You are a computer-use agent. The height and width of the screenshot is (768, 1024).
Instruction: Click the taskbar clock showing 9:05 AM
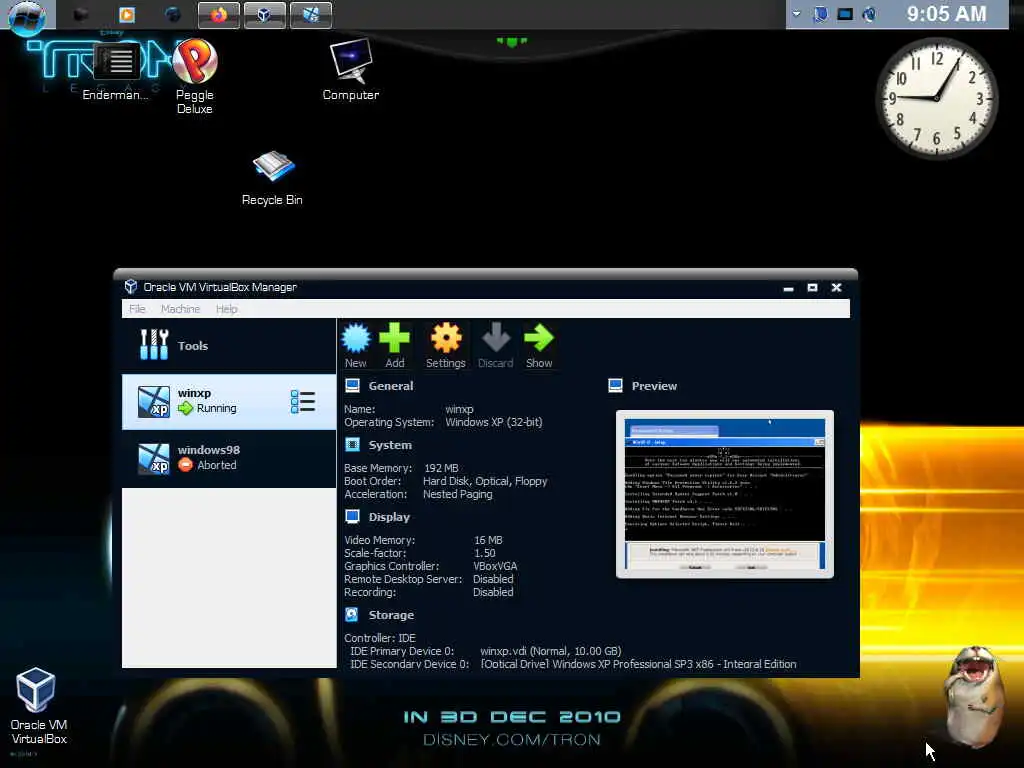coord(946,14)
